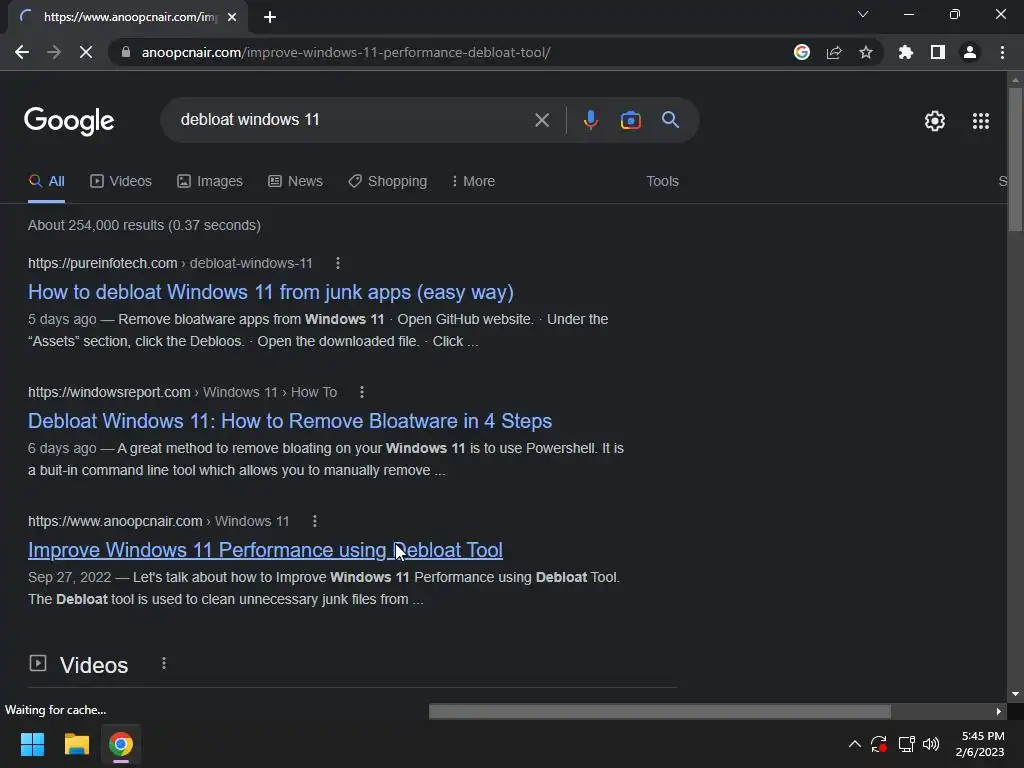Click the scroll right arrow
This screenshot has height=768, width=1024.
[x=999, y=711]
